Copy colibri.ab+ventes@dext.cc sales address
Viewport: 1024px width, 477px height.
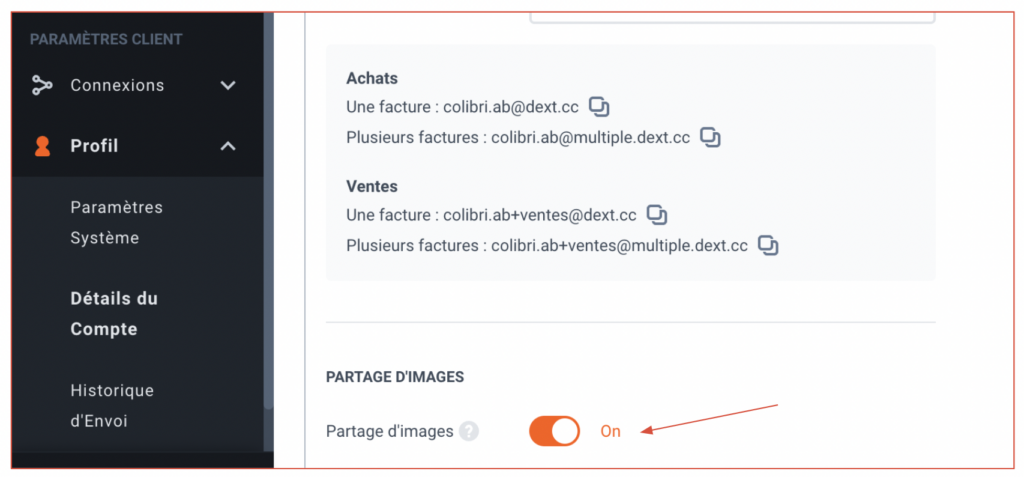coord(657,215)
